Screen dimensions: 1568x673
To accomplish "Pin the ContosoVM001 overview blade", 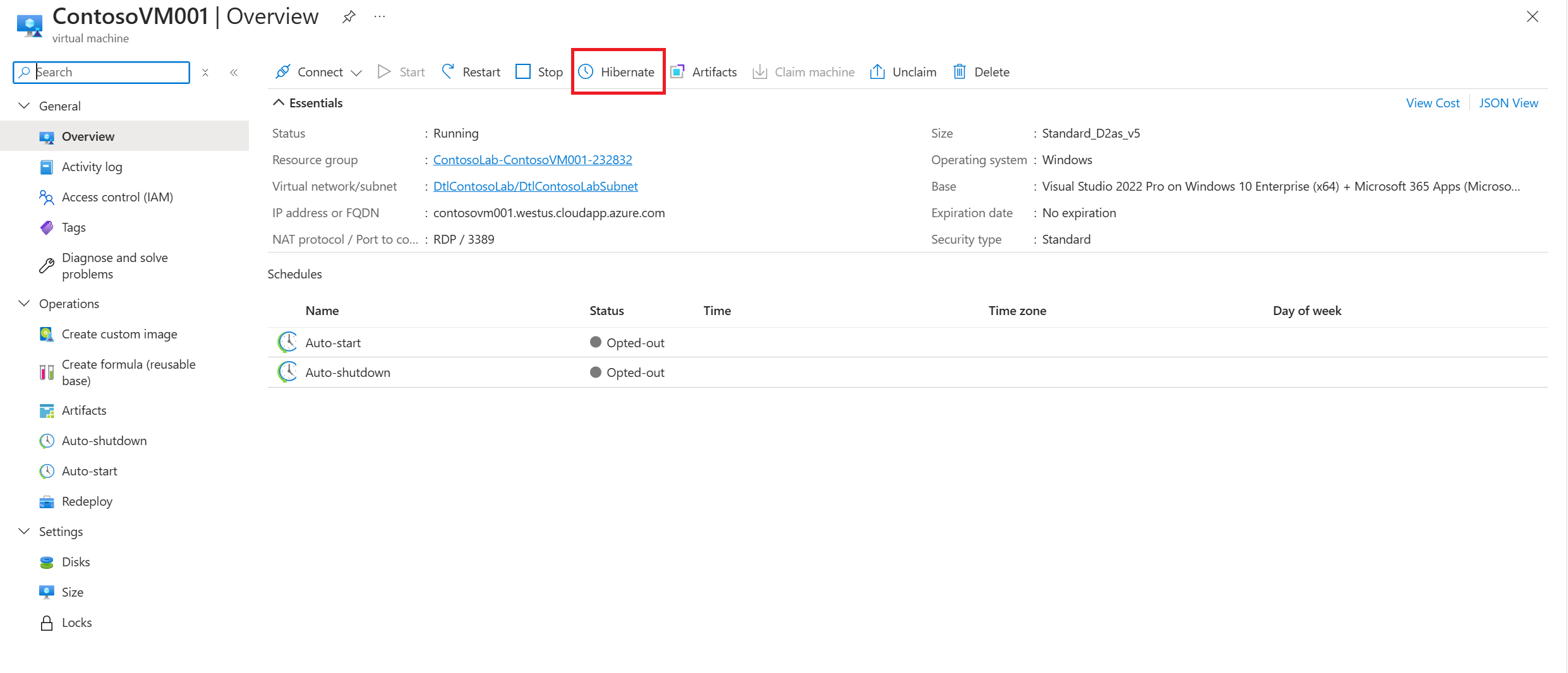I will 349,17.
